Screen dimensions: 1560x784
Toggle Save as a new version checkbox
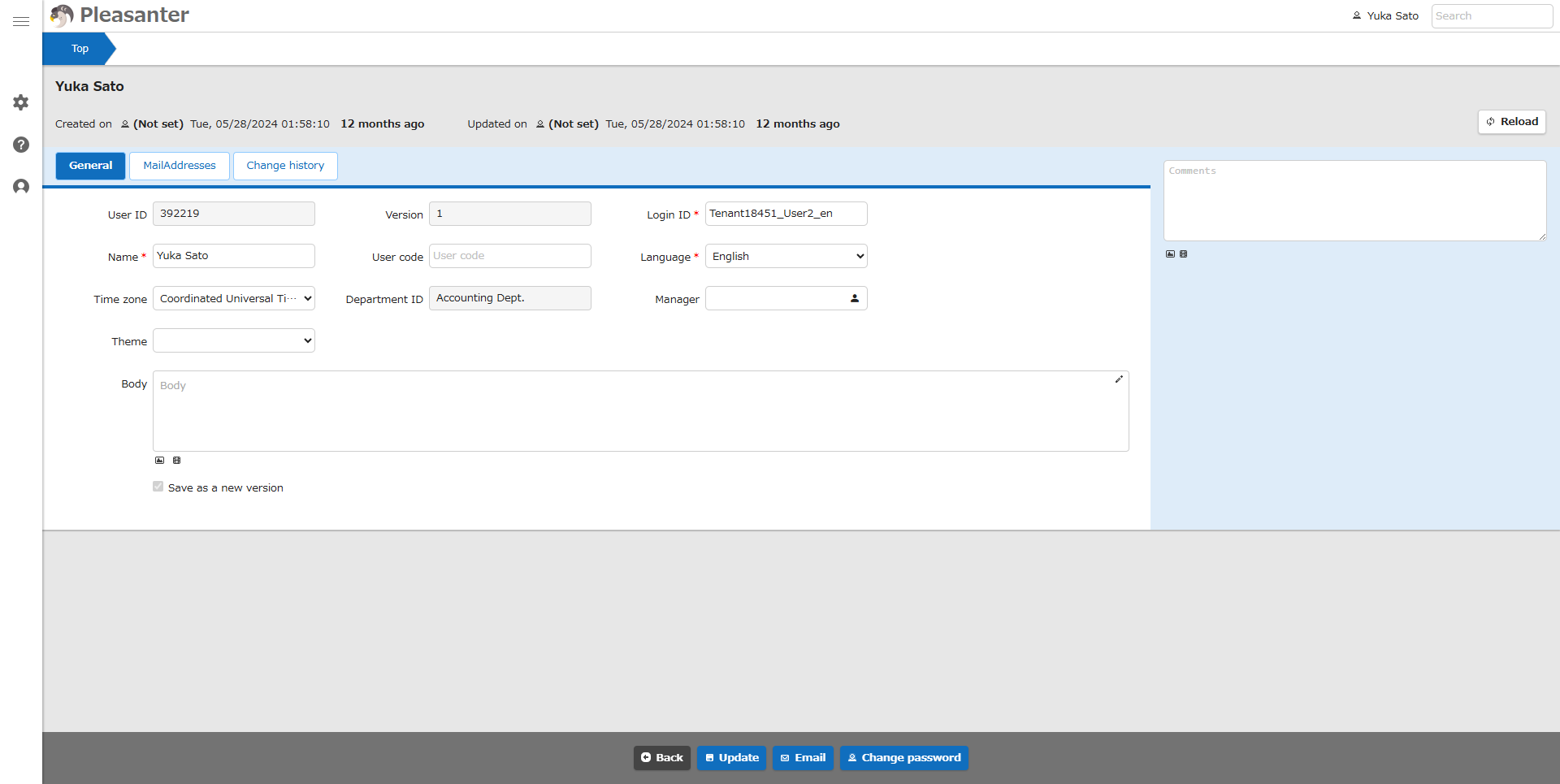(x=158, y=487)
